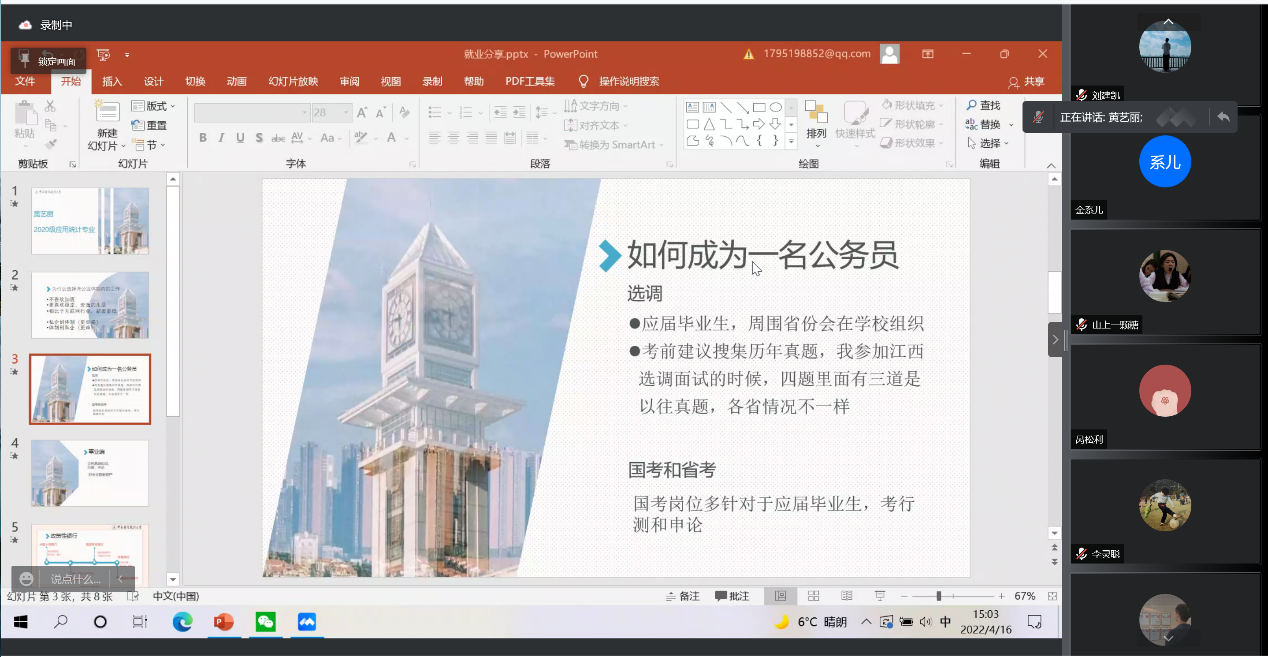Open WeChat from the taskbar
The height and width of the screenshot is (657, 1268).
tap(265, 622)
